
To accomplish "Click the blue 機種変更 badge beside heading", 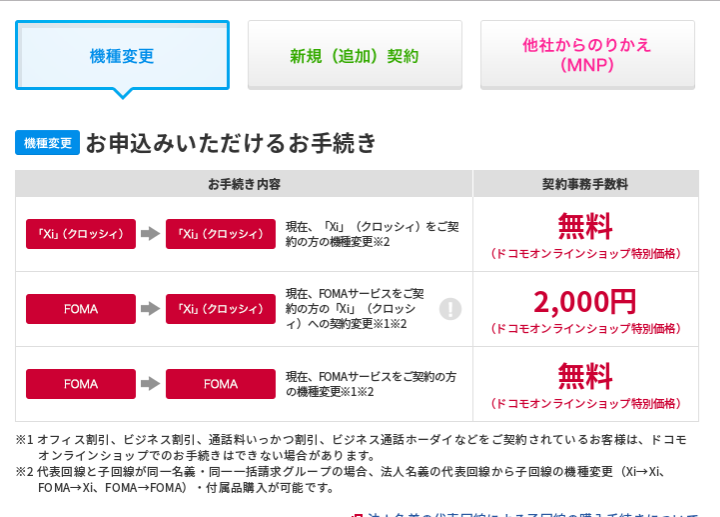I will (47, 143).
